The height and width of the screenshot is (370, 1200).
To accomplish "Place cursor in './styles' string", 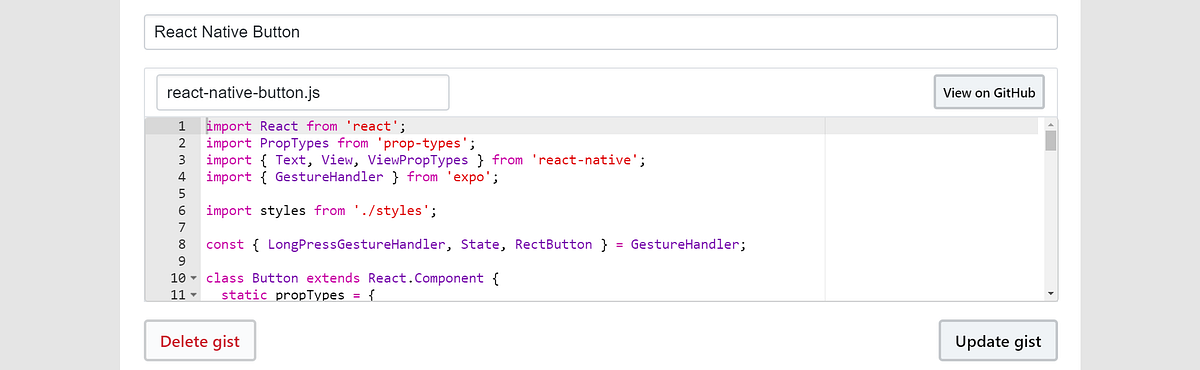I will coord(391,211).
